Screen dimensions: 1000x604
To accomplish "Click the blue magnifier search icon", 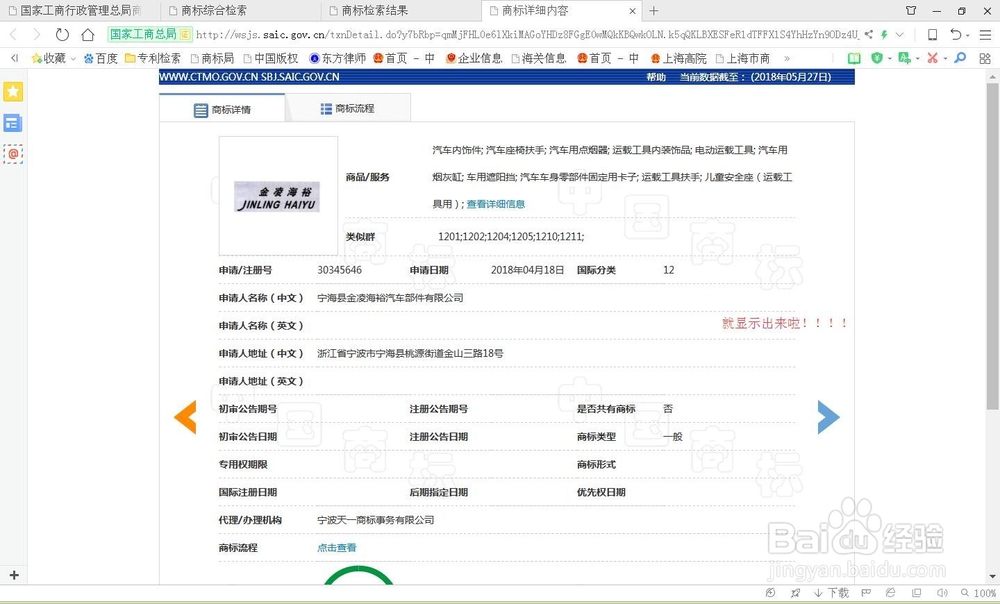I will coord(960,58).
